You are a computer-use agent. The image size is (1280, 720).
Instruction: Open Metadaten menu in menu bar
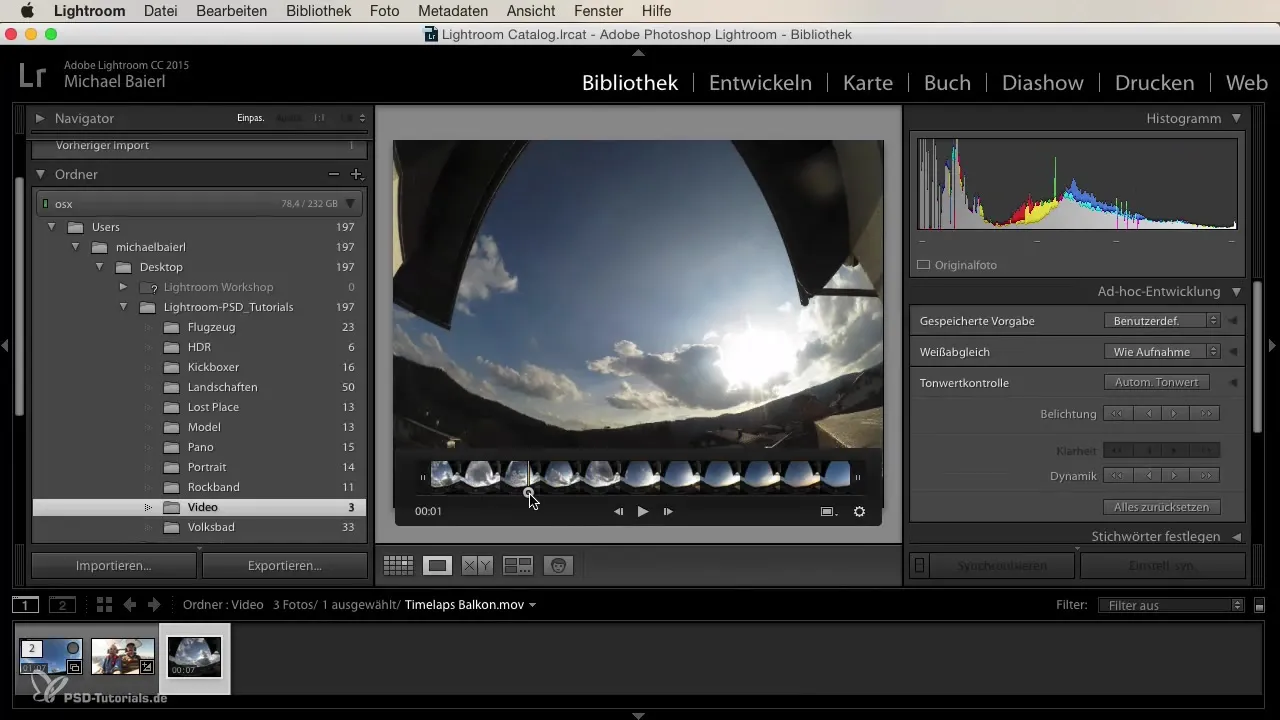(x=454, y=11)
